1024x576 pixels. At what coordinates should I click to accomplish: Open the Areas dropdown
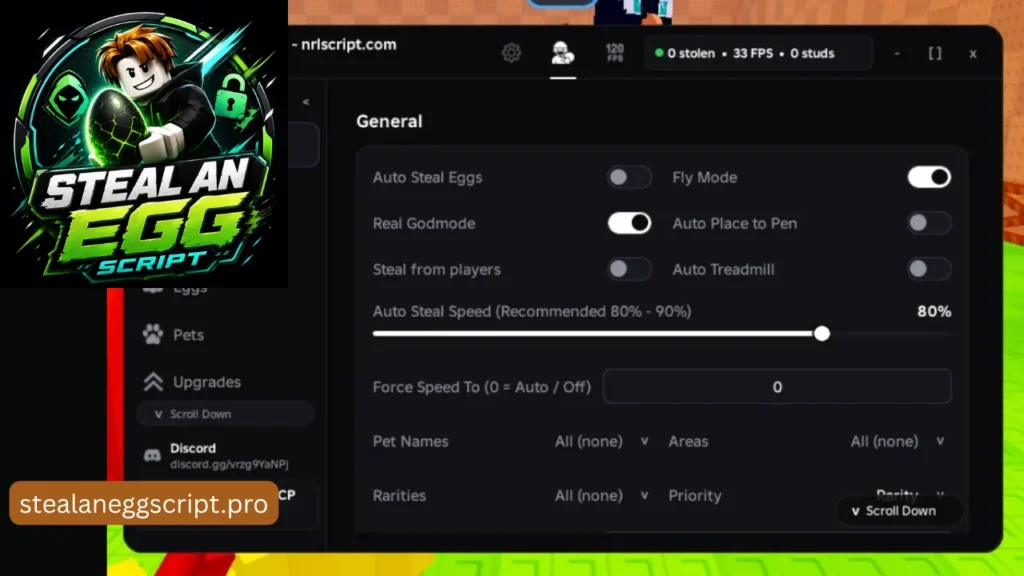pos(897,441)
